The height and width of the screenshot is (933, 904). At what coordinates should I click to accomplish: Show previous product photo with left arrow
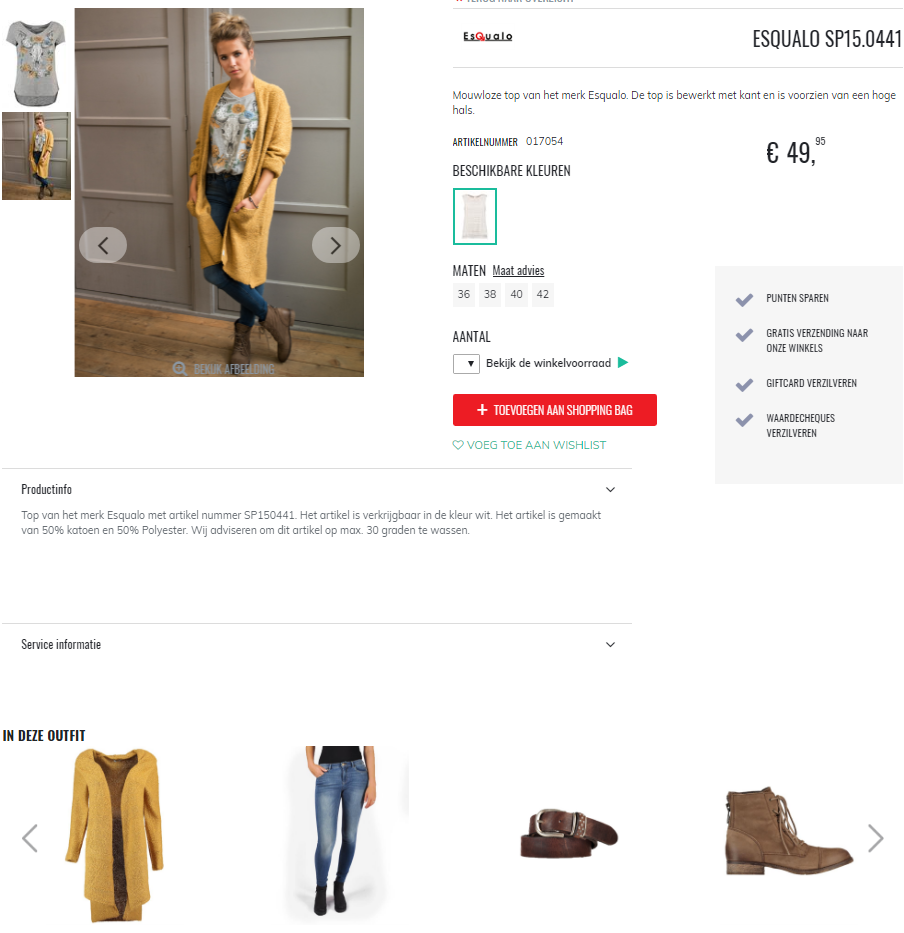pos(103,245)
